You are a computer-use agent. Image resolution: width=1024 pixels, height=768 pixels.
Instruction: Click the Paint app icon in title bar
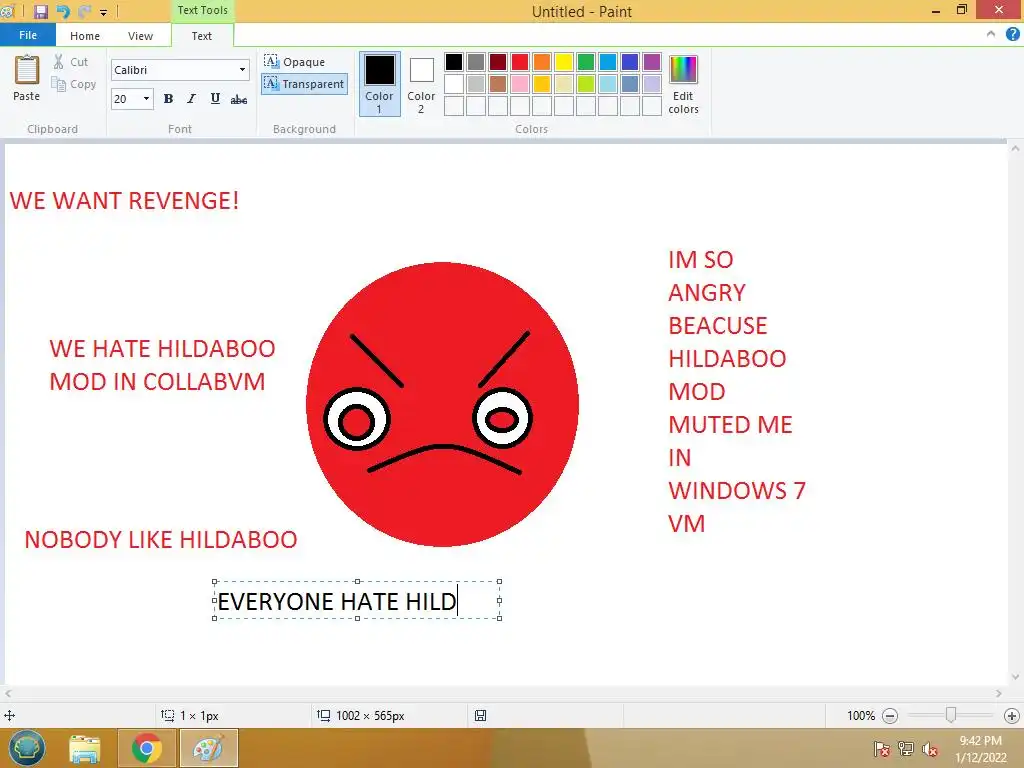tap(7, 11)
